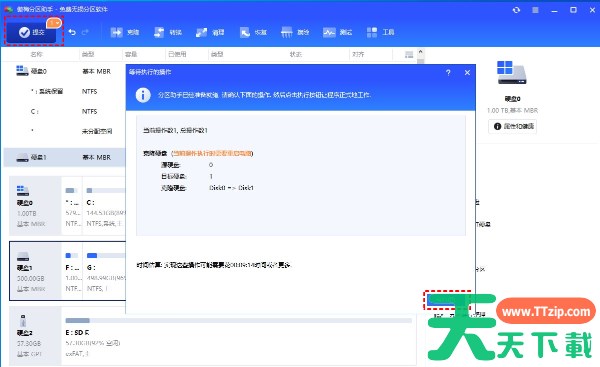Toggle the list view layout icon

[409, 55]
